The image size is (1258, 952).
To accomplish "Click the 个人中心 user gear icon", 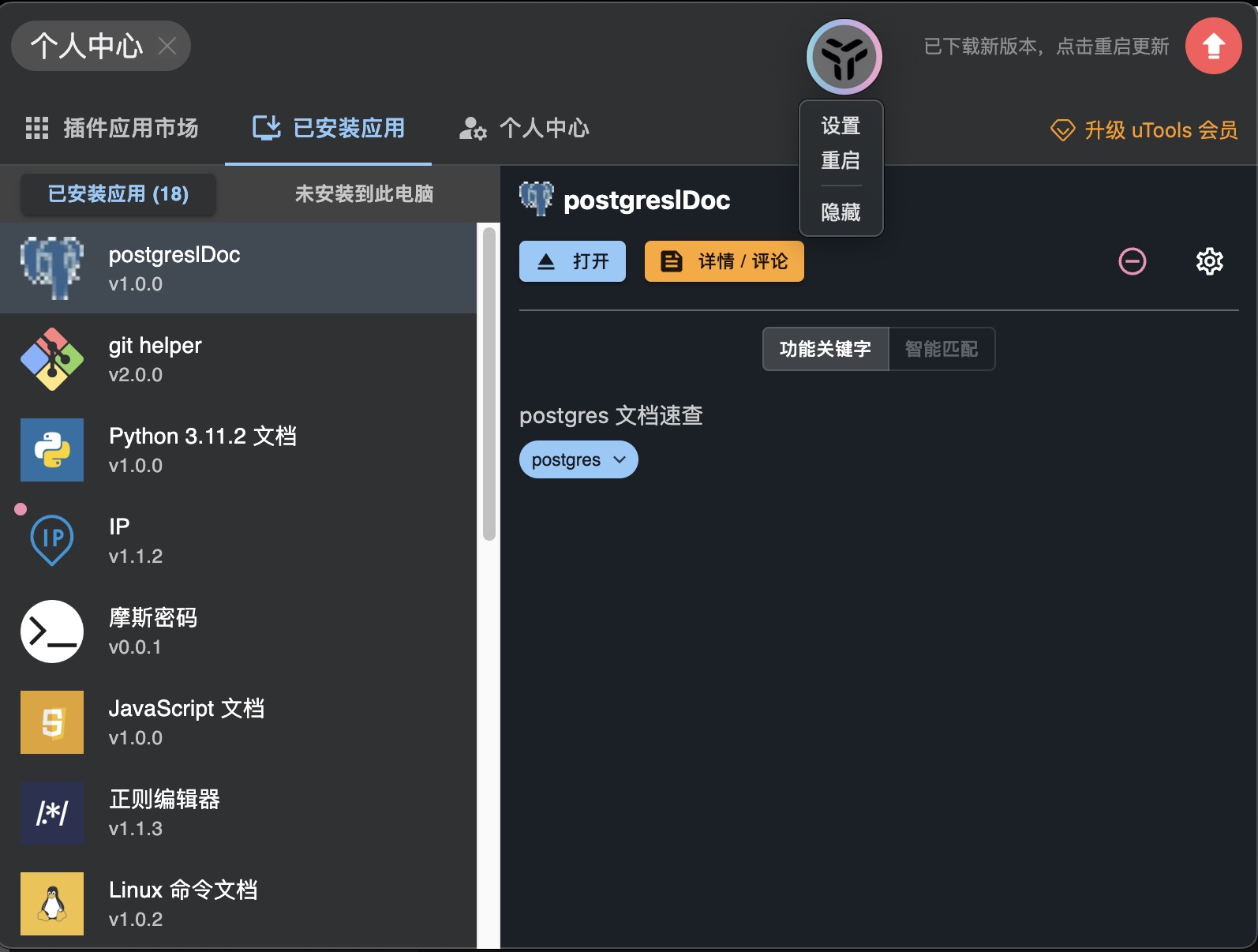I will [x=473, y=129].
